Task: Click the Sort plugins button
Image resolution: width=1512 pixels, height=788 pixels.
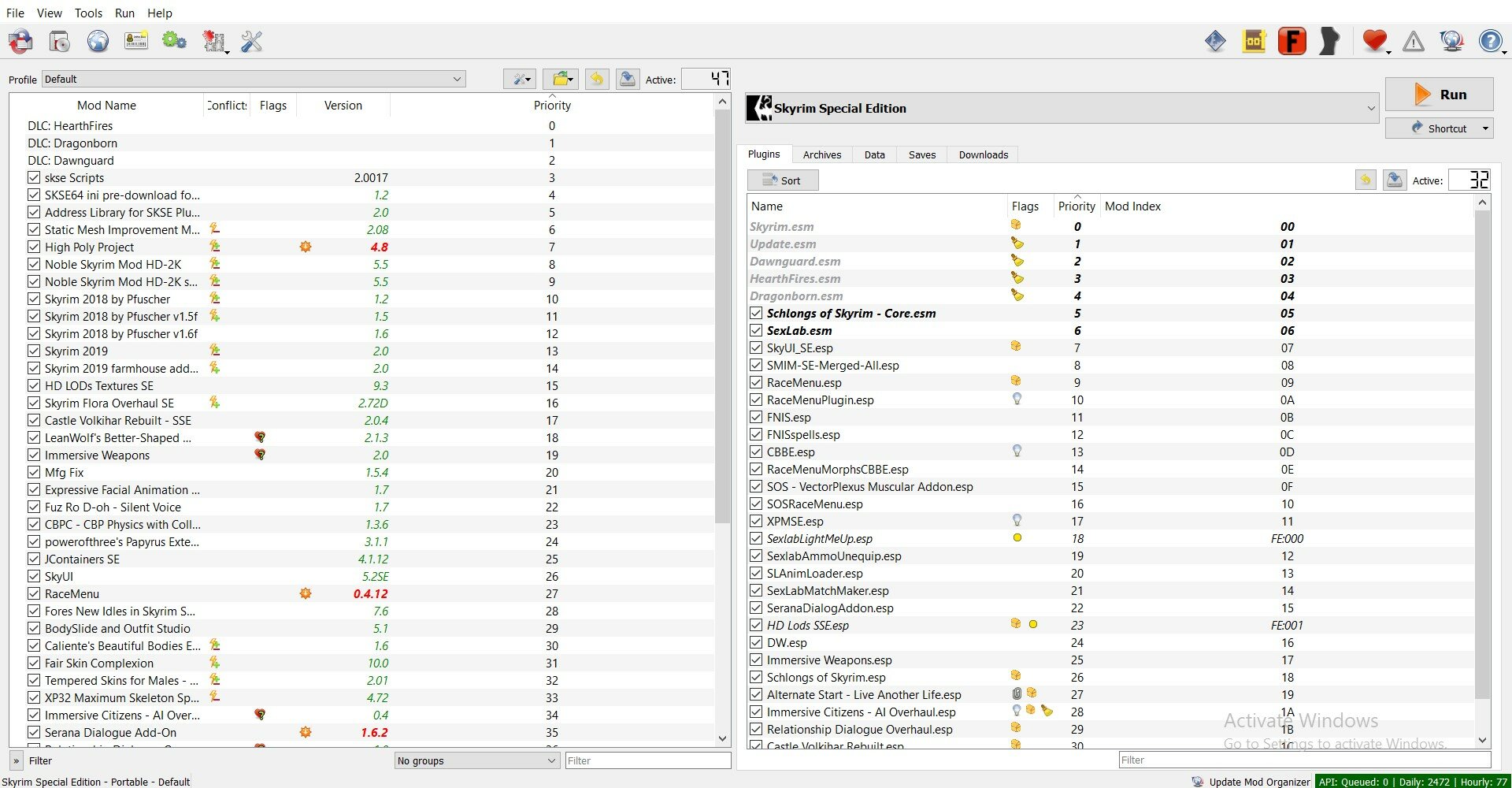Action: (x=782, y=180)
